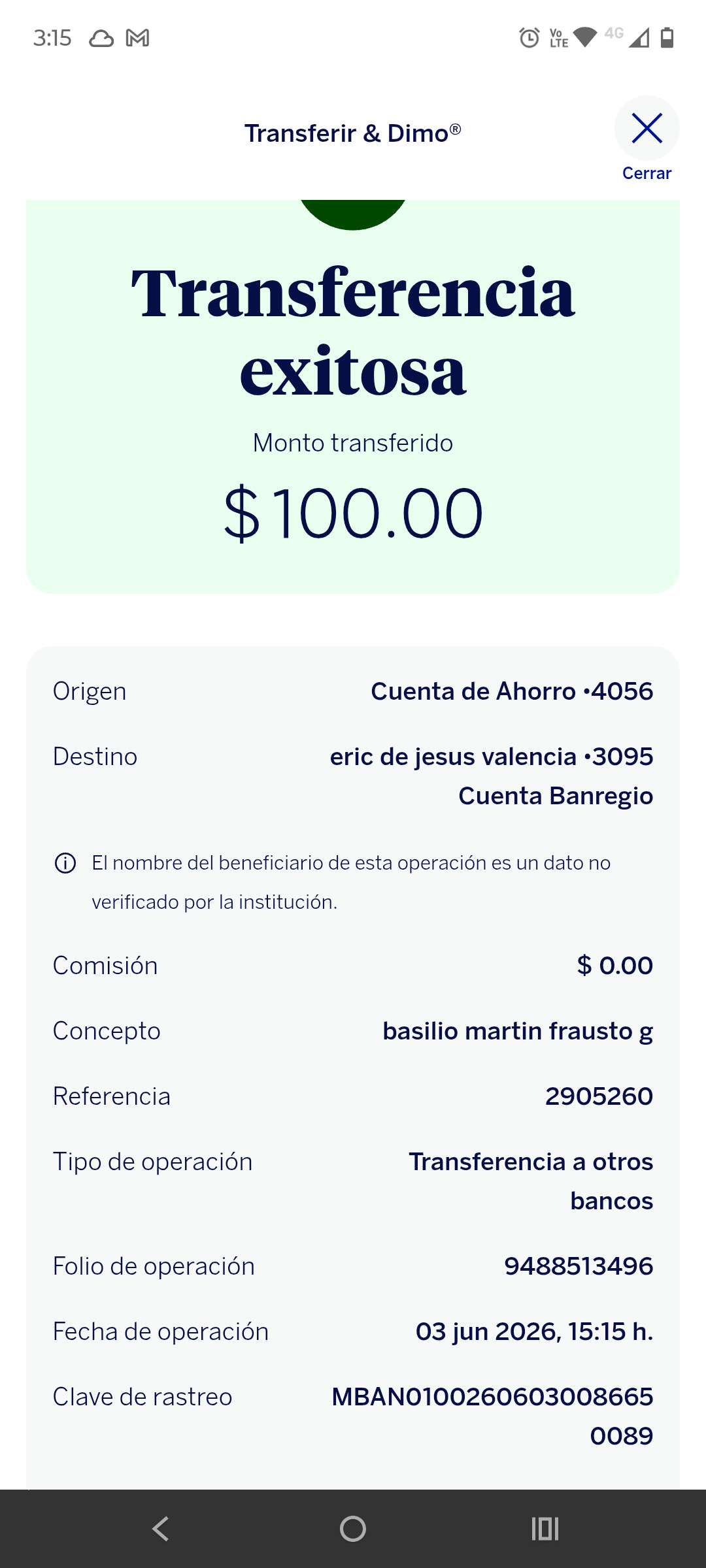Tap the Wi-Fi signal status icon
Image resolution: width=706 pixels, height=1568 pixels.
[x=585, y=37]
